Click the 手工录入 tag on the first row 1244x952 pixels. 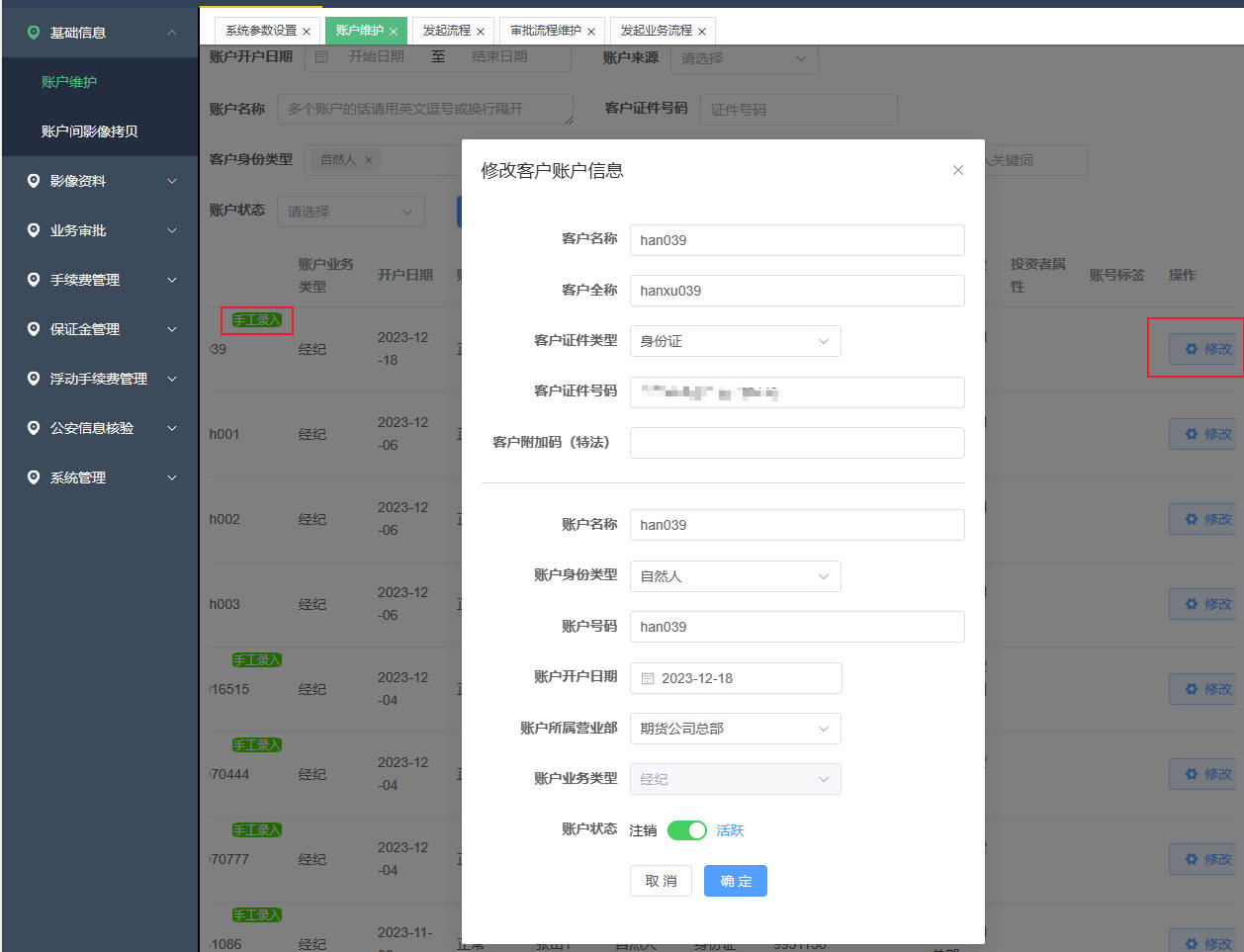[x=257, y=319]
